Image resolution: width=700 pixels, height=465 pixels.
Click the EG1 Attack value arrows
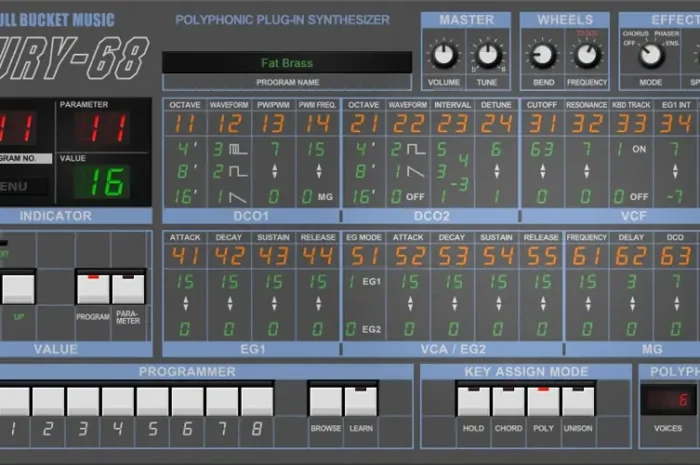point(185,304)
